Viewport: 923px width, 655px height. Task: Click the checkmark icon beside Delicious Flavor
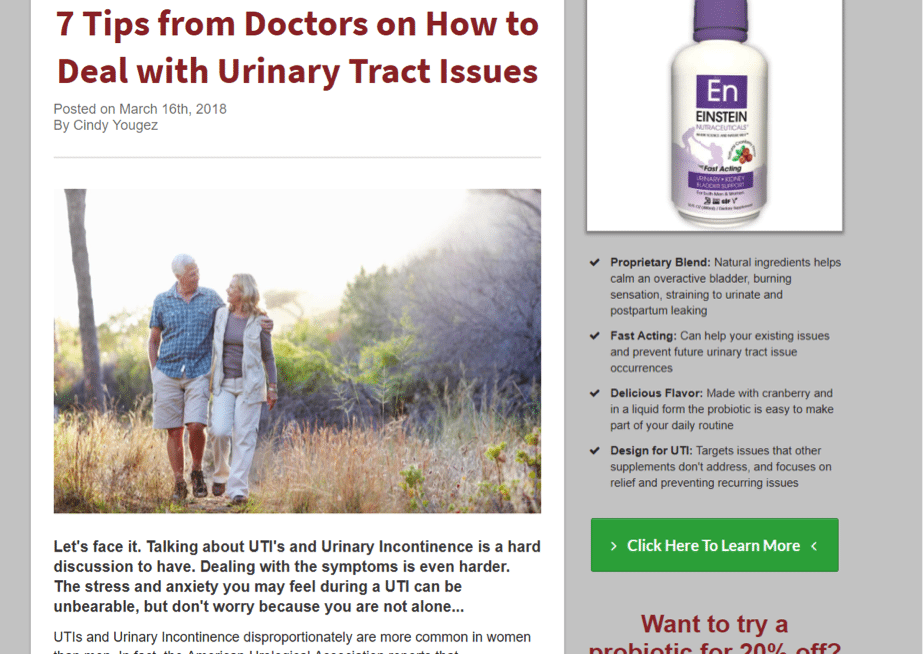click(595, 393)
